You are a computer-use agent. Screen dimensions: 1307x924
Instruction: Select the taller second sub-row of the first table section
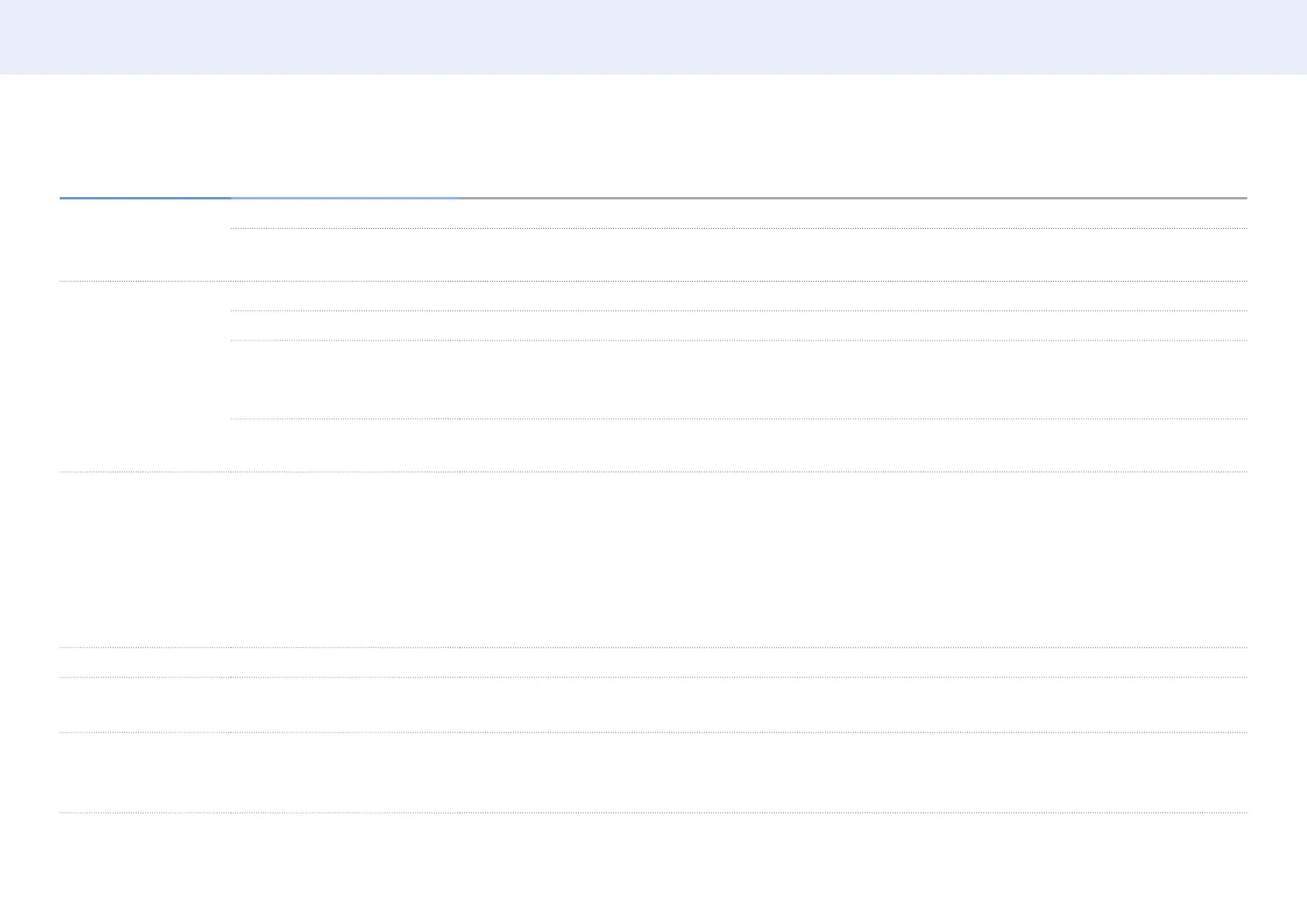(x=739, y=255)
